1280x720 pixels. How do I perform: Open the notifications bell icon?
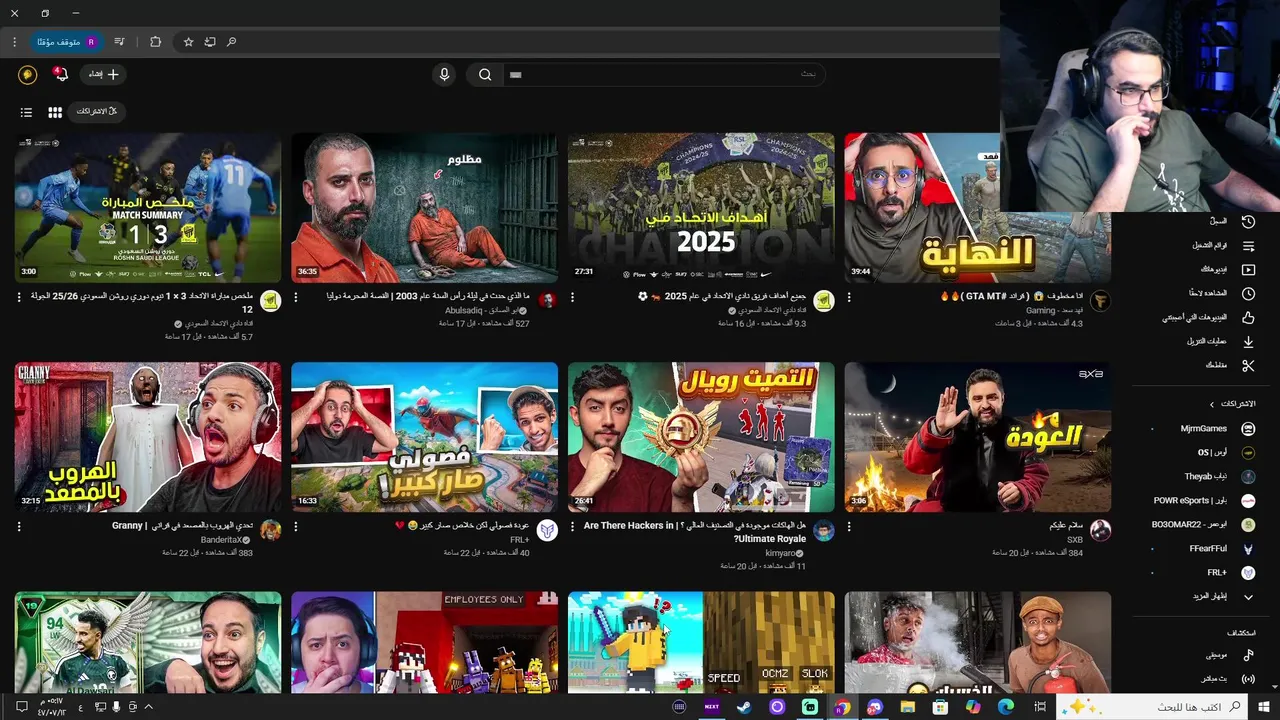60,74
